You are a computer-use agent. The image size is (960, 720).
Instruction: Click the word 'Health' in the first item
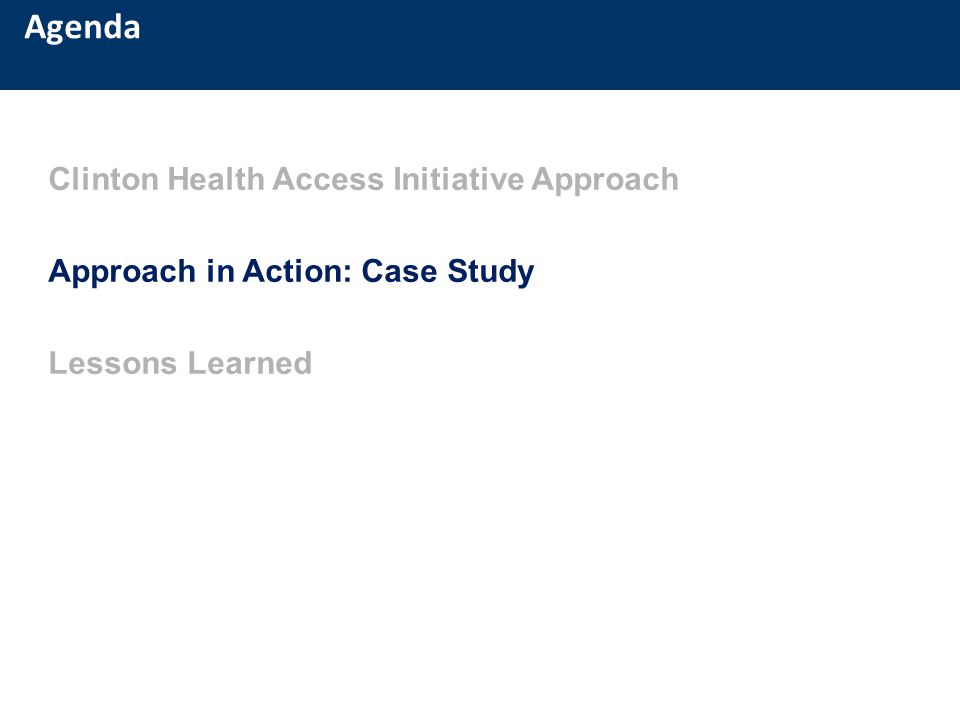coord(216,179)
